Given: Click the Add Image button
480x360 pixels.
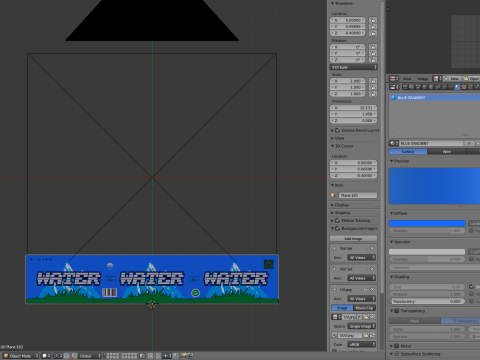Looking at the screenshot, I should [353, 239].
